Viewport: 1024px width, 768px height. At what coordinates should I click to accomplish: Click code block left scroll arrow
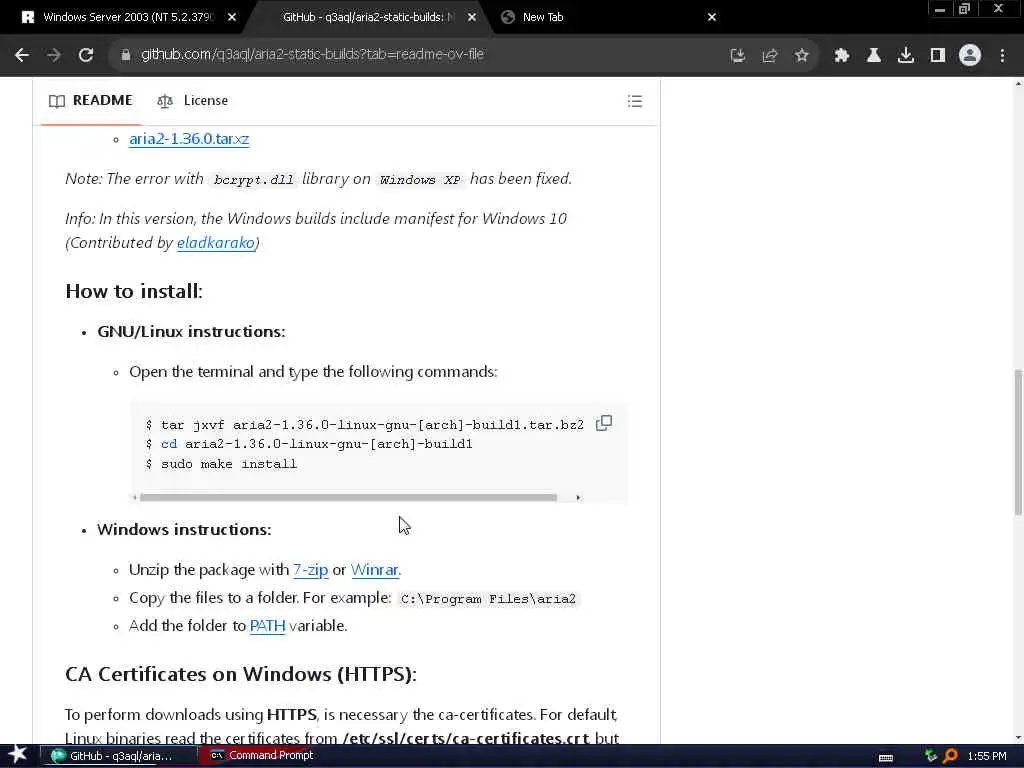135,498
